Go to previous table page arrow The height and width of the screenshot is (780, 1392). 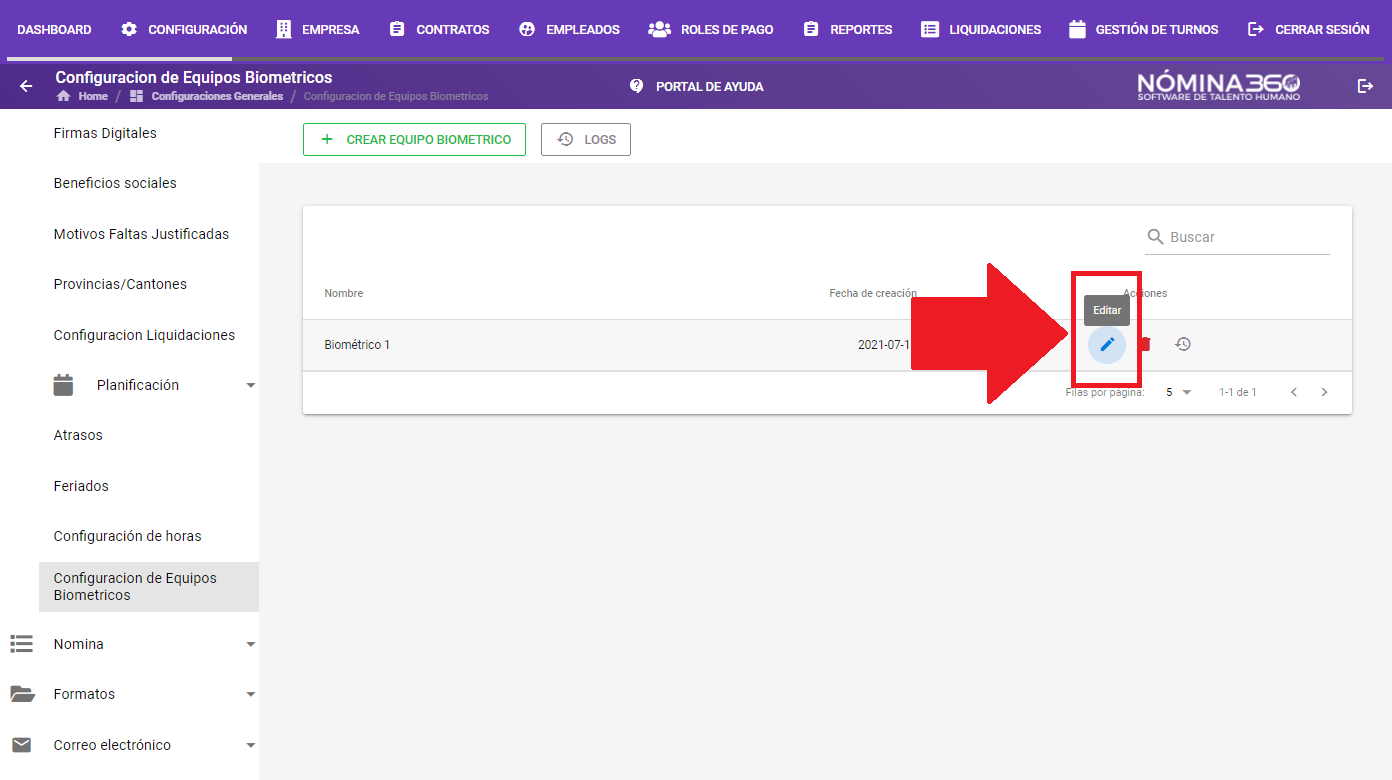pyautogui.click(x=1294, y=392)
